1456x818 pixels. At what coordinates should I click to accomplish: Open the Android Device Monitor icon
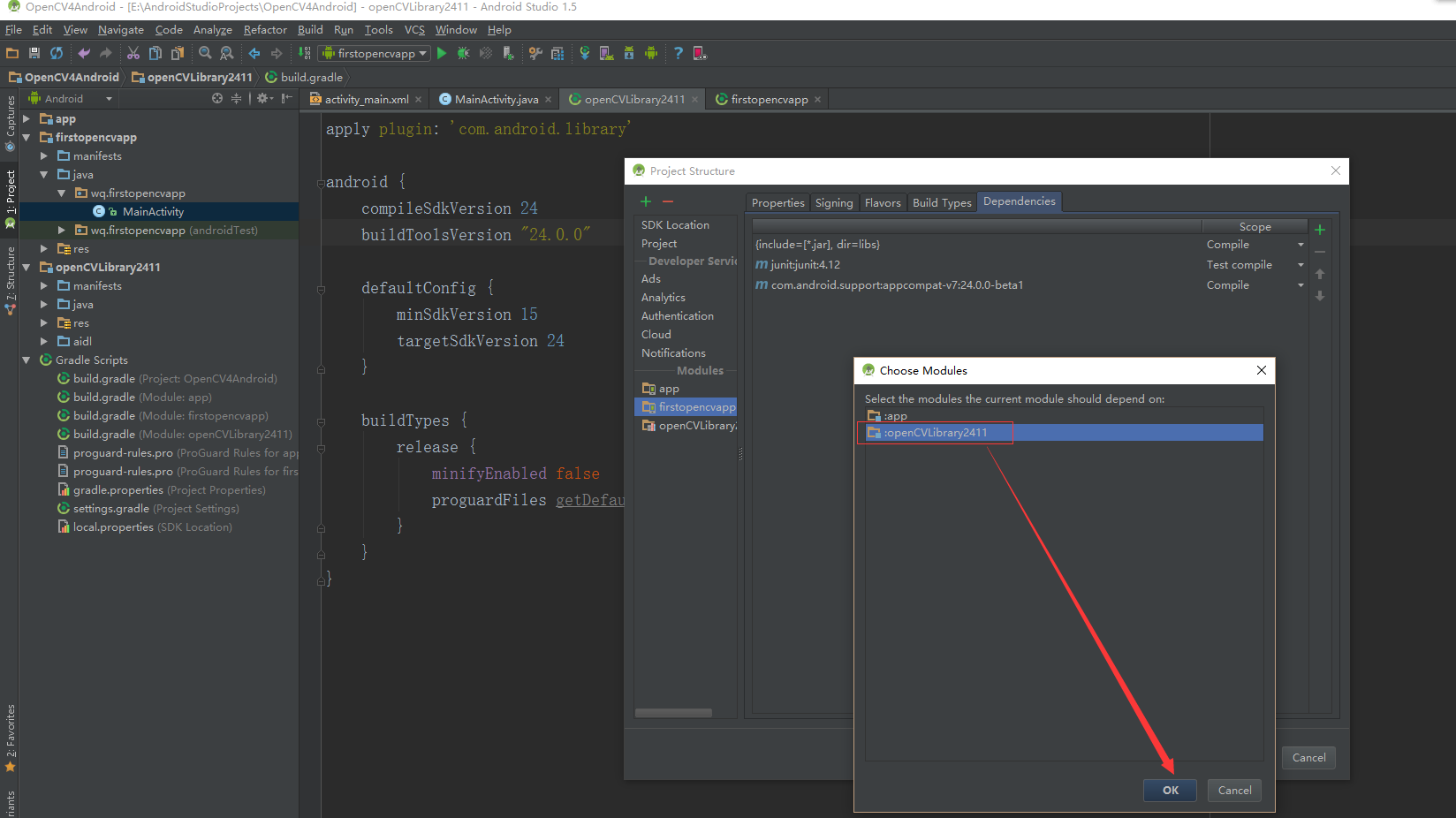[x=651, y=53]
